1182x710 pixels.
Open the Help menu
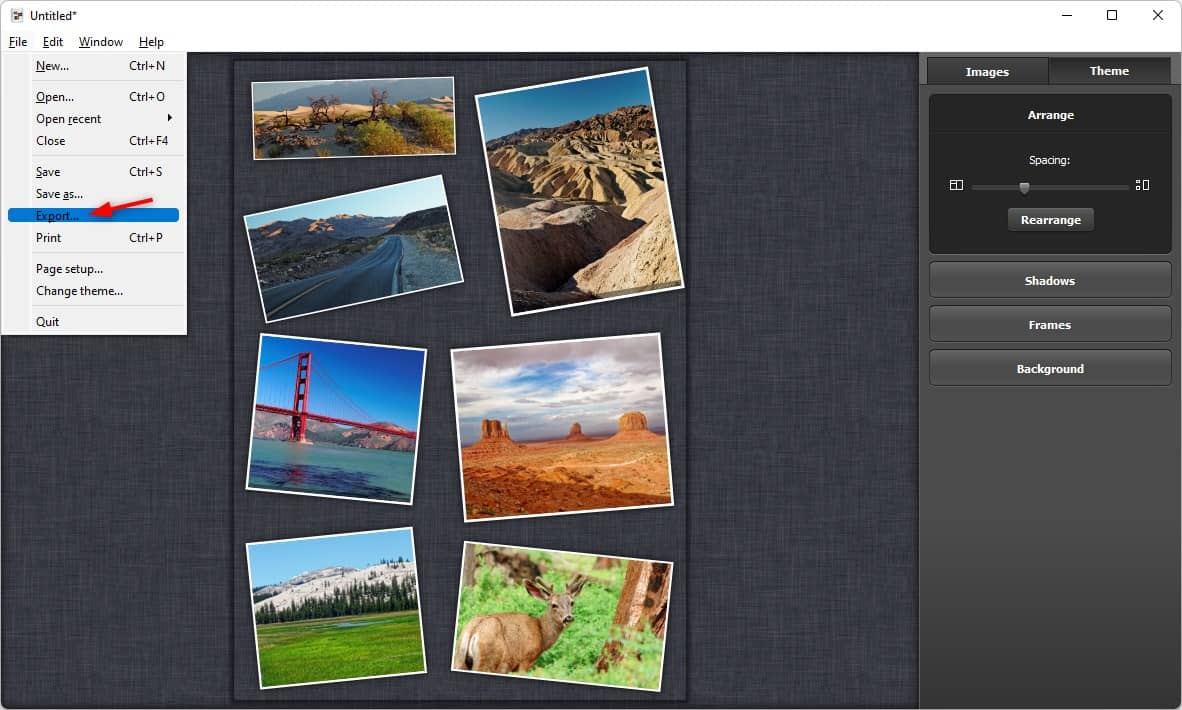tap(151, 42)
